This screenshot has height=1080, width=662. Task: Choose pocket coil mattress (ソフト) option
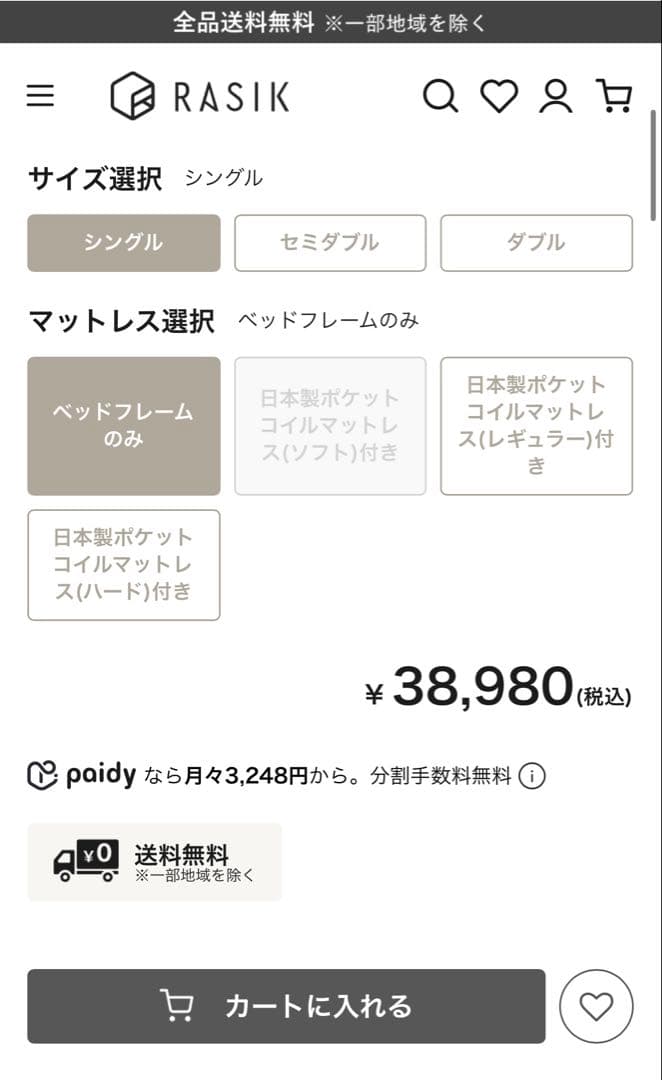click(330, 426)
